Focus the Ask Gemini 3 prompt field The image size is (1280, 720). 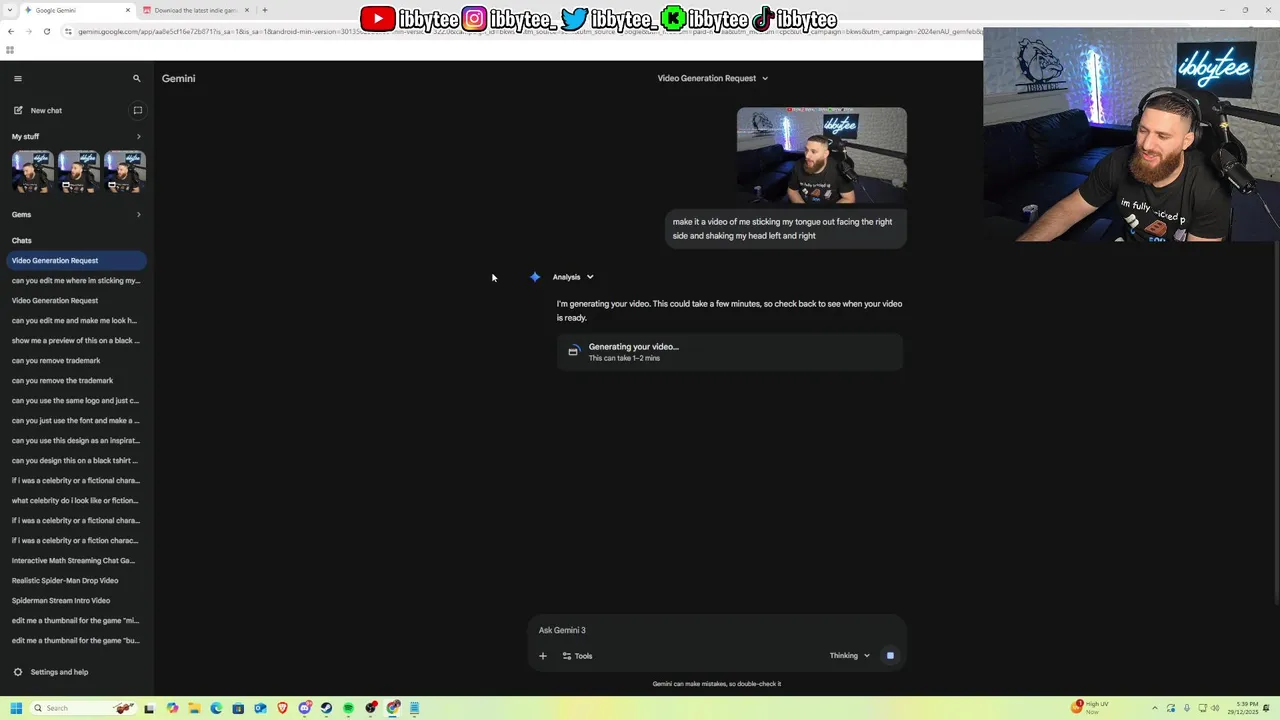click(717, 630)
